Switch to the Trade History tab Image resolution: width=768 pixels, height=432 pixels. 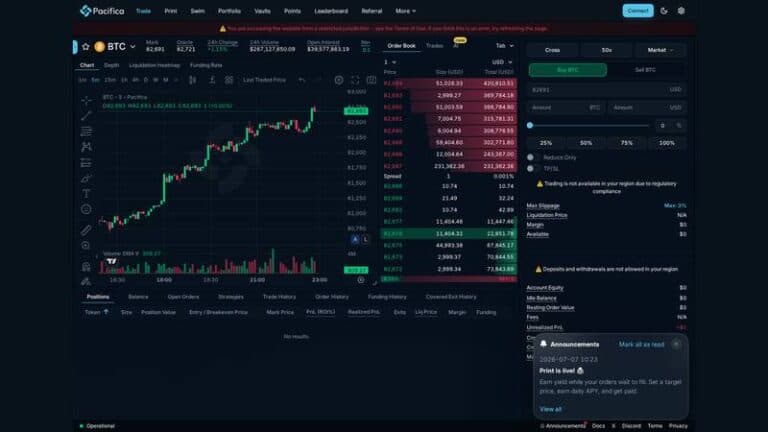click(x=279, y=297)
